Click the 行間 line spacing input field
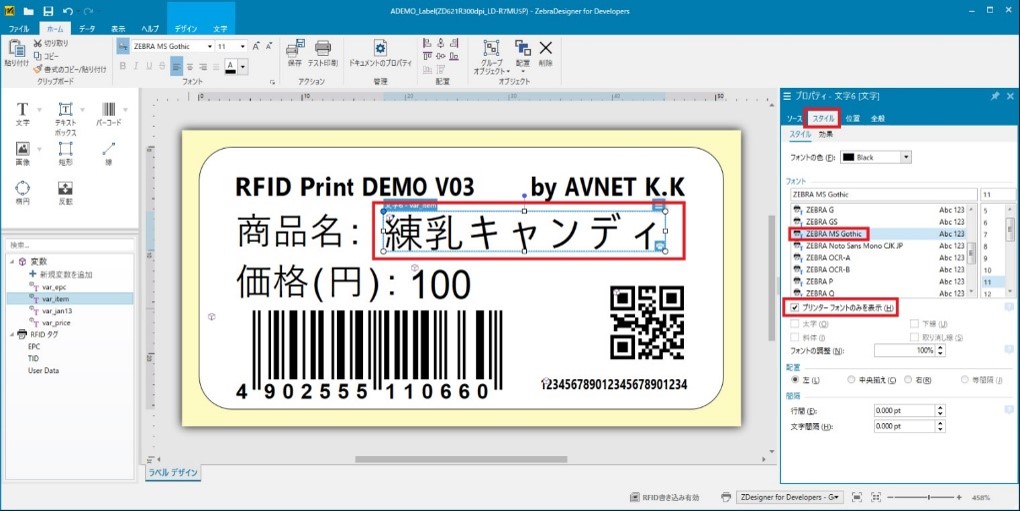Viewport: 1020px width, 511px height. click(x=903, y=411)
